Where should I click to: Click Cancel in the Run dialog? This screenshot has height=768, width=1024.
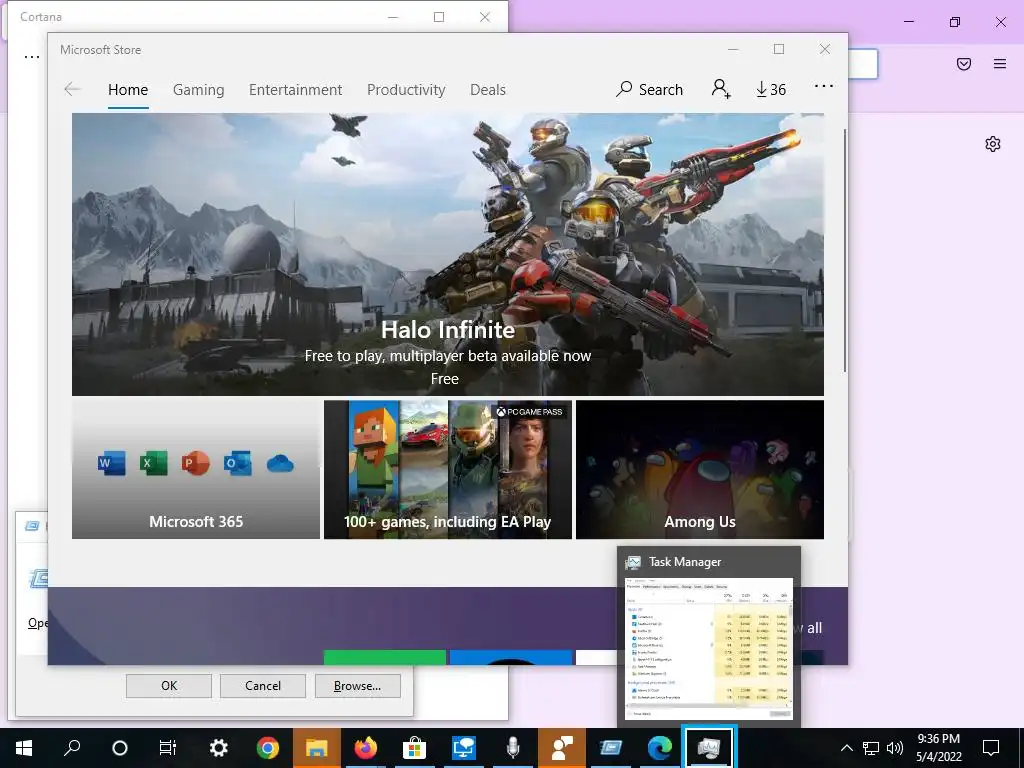click(x=263, y=686)
